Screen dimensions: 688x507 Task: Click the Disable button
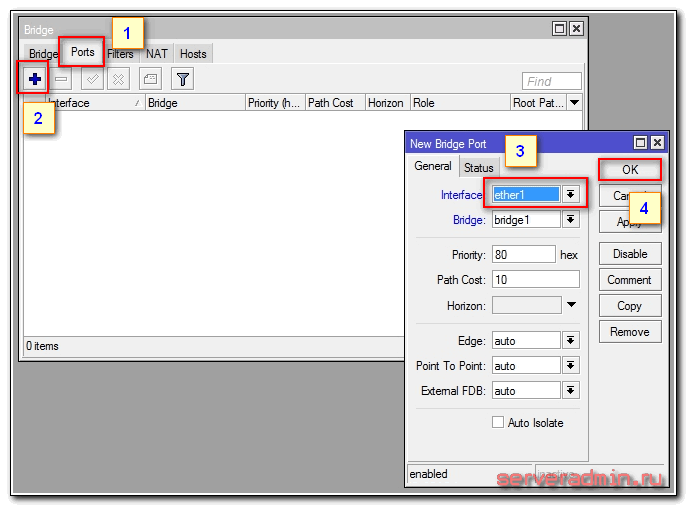coord(629,254)
